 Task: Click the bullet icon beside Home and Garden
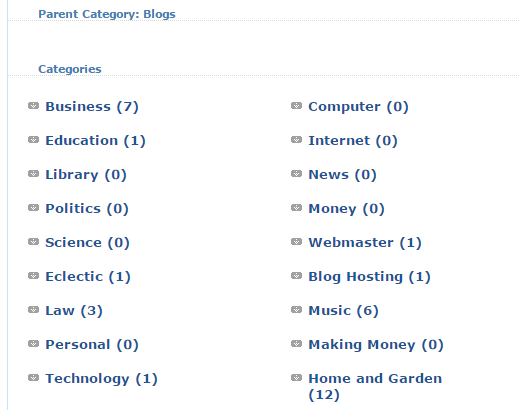tap(296, 378)
